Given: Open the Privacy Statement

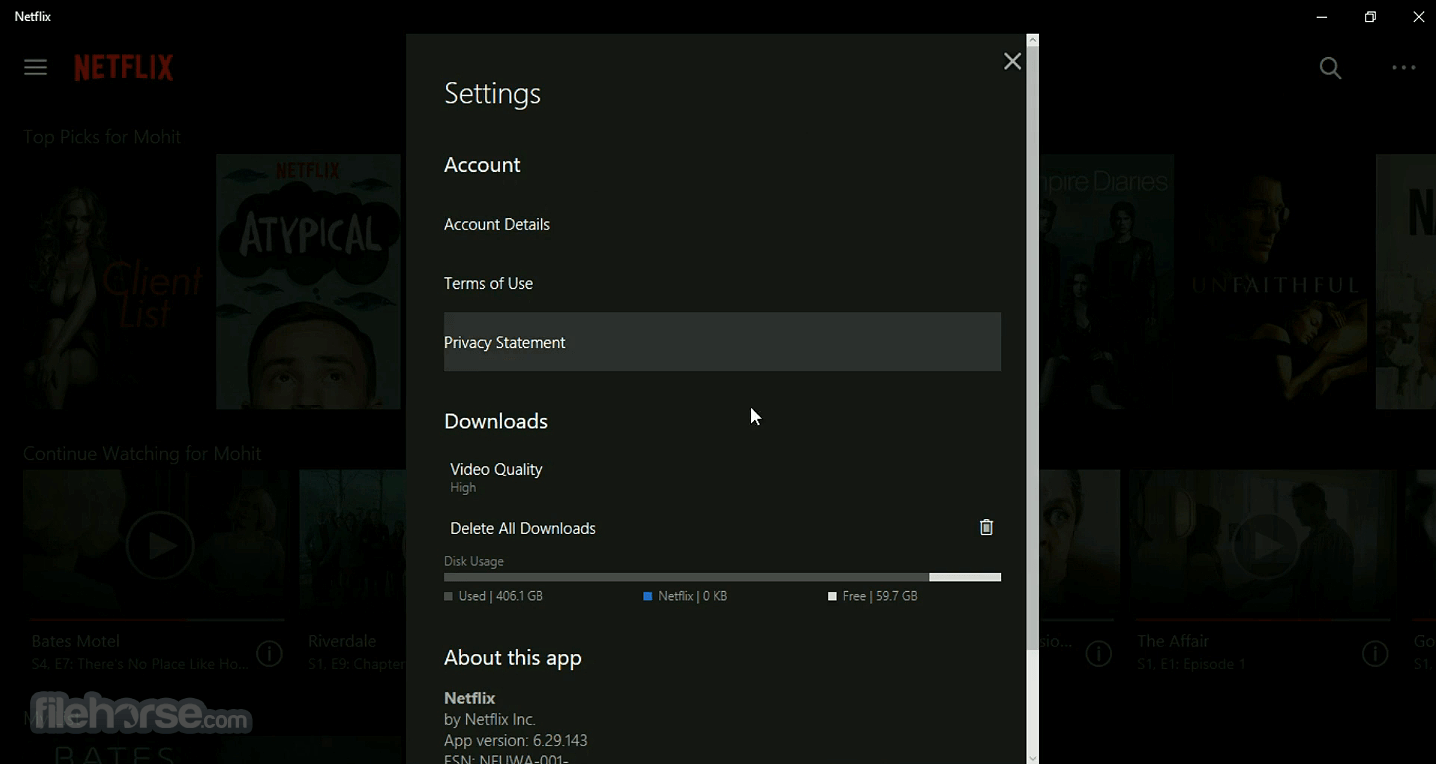Looking at the screenshot, I should click(x=722, y=342).
